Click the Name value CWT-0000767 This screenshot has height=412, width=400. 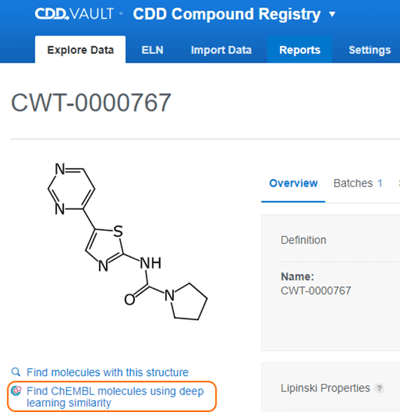(x=316, y=291)
